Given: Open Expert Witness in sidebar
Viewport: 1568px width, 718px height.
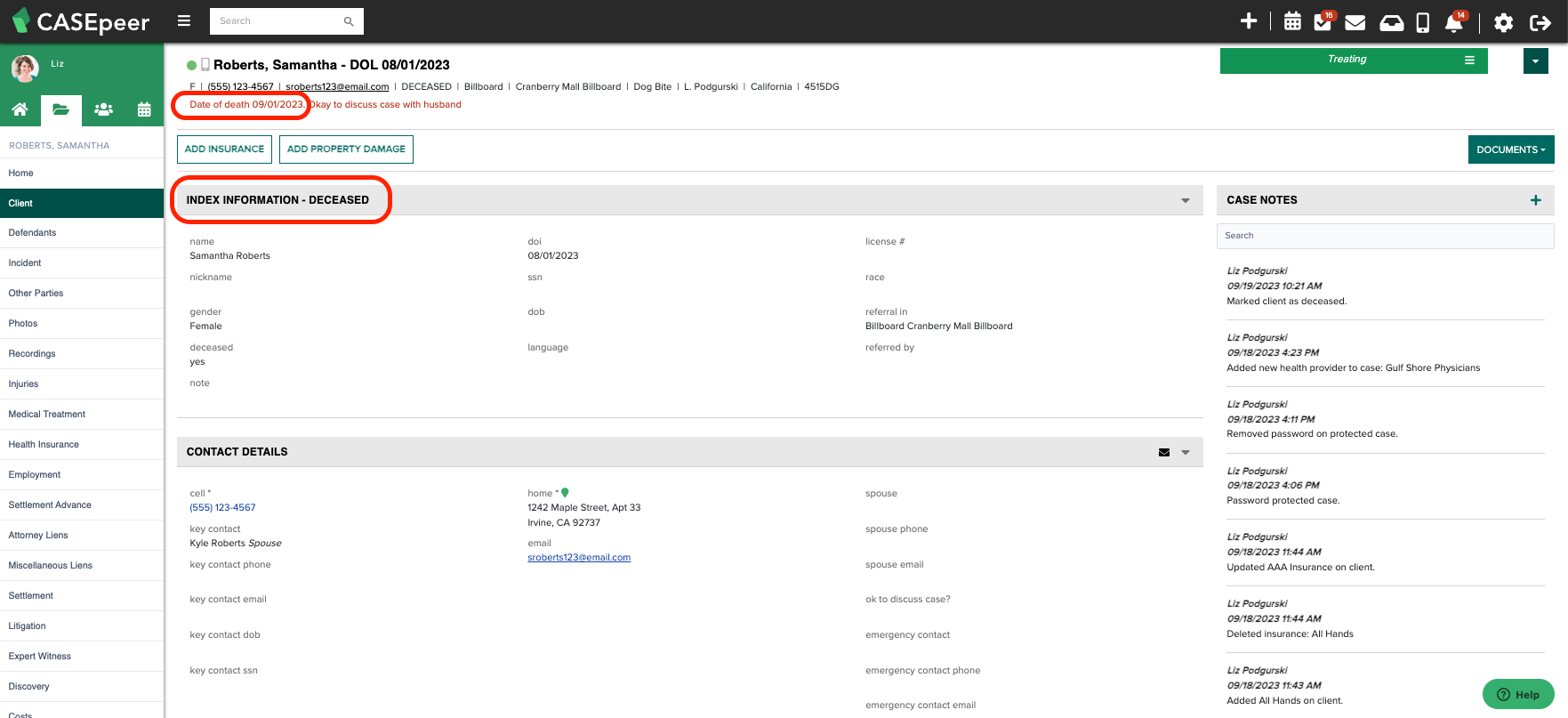Looking at the screenshot, I should (x=82, y=657).
